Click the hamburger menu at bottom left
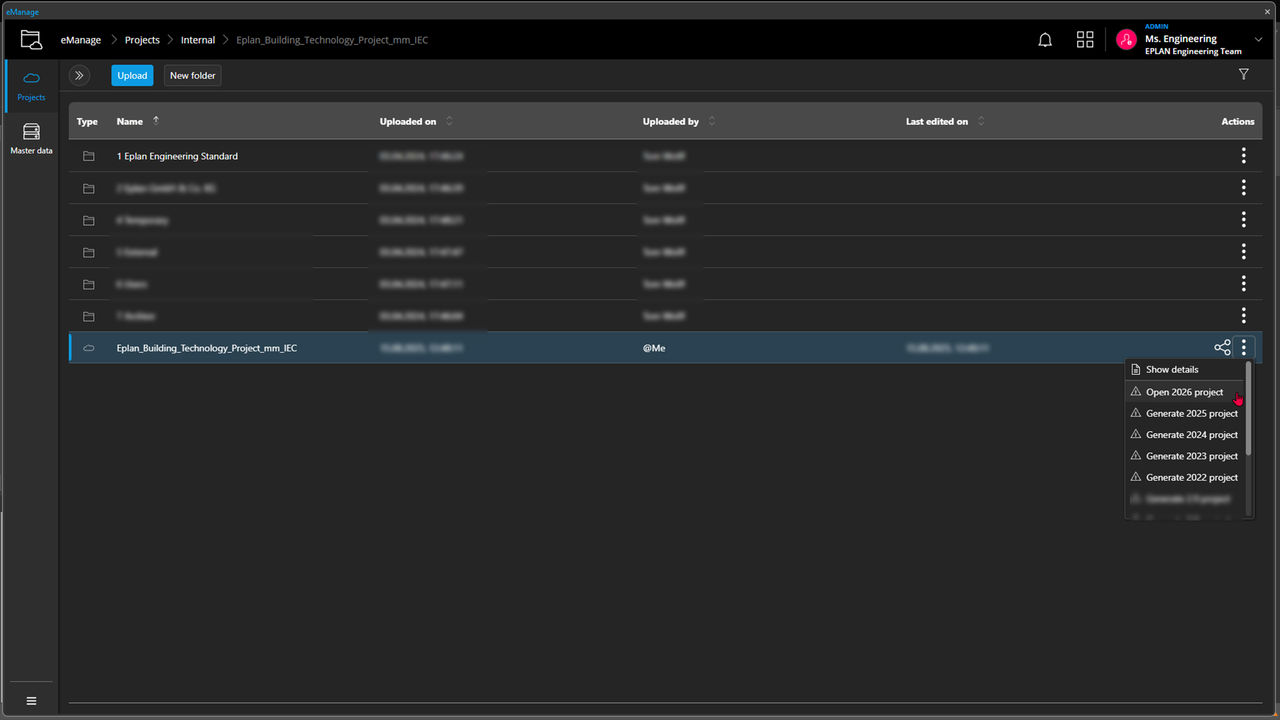This screenshot has height=720, width=1280. 31,701
